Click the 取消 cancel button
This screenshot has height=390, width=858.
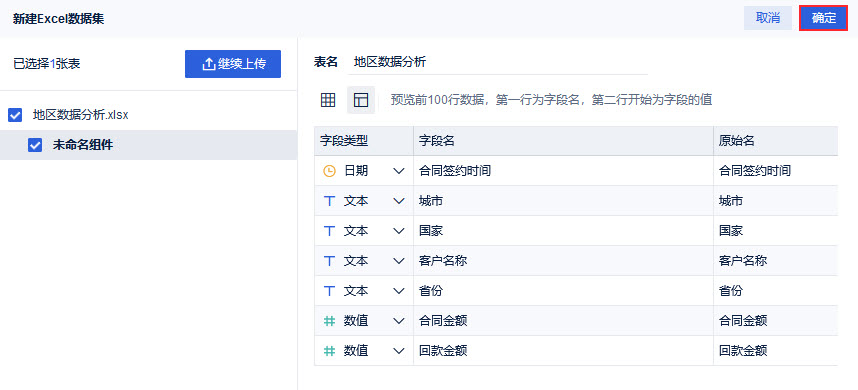pos(768,18)
